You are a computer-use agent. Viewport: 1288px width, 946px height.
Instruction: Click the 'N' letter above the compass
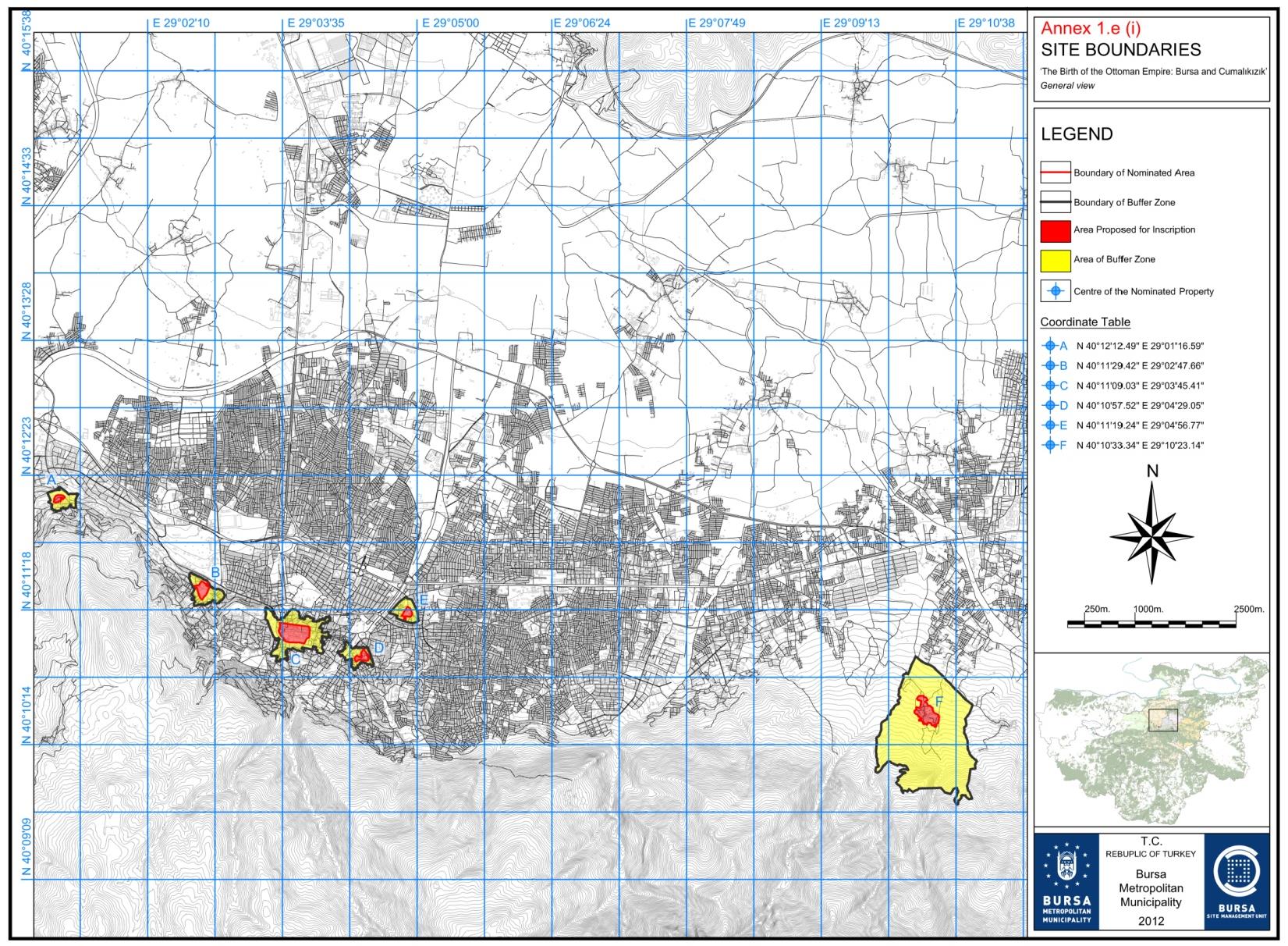[x=1152, y=471]
